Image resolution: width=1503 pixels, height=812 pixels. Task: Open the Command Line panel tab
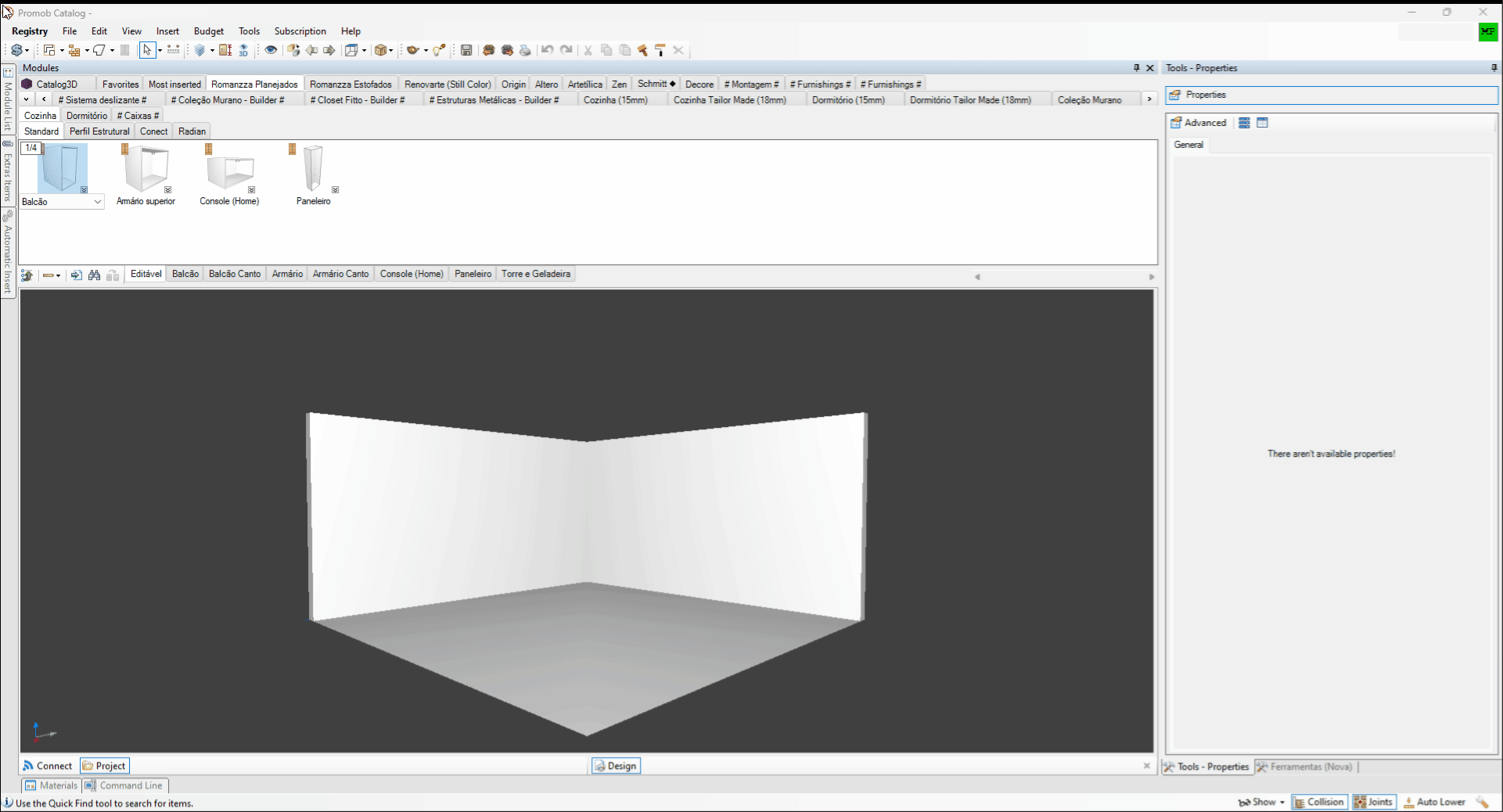(x=124, y=785)
